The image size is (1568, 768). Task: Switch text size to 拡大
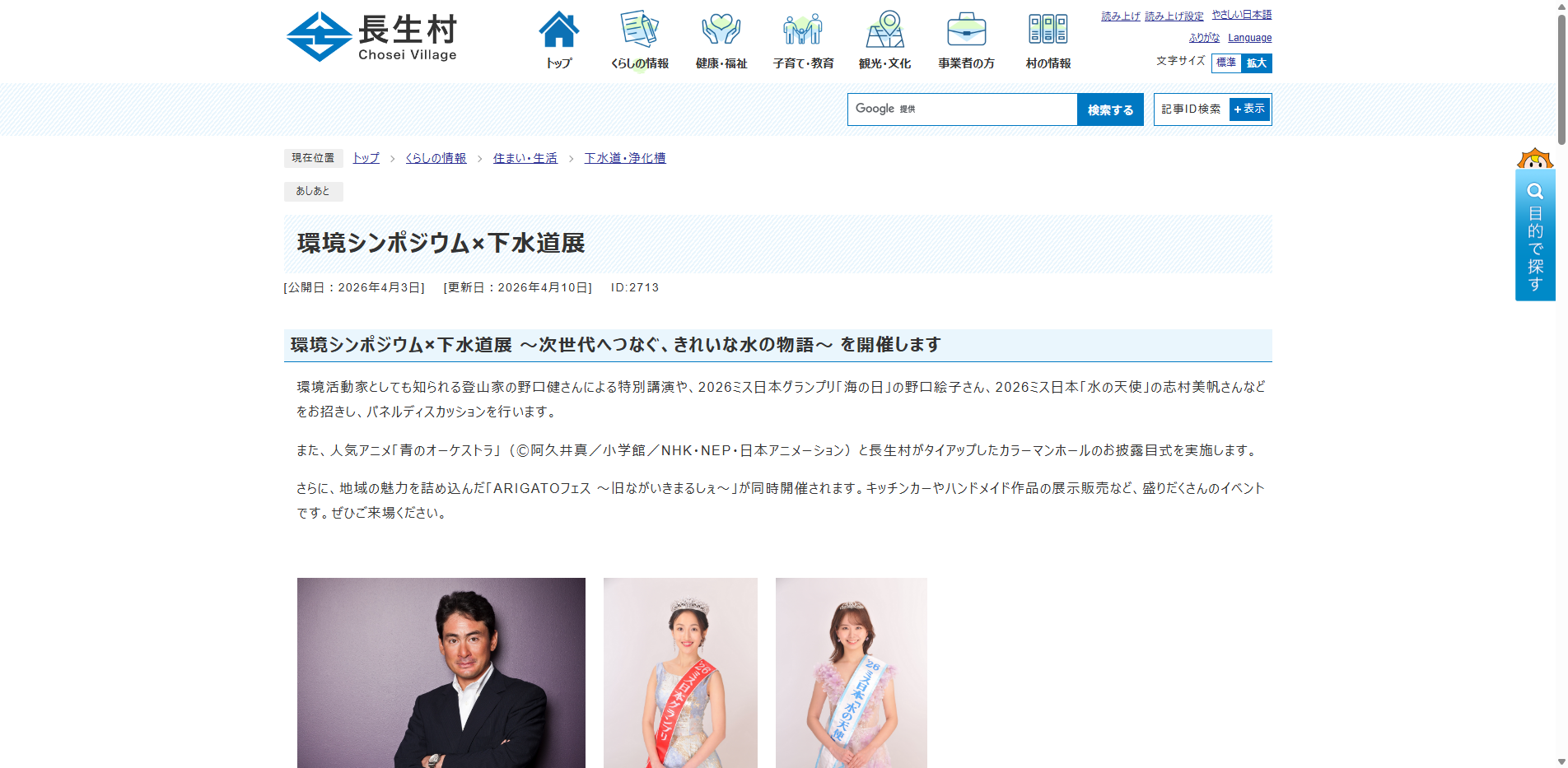pos(1257,63)
